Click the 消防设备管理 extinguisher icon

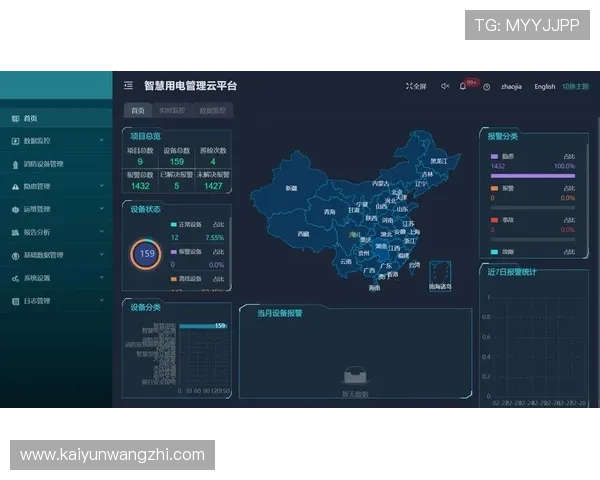15,165
